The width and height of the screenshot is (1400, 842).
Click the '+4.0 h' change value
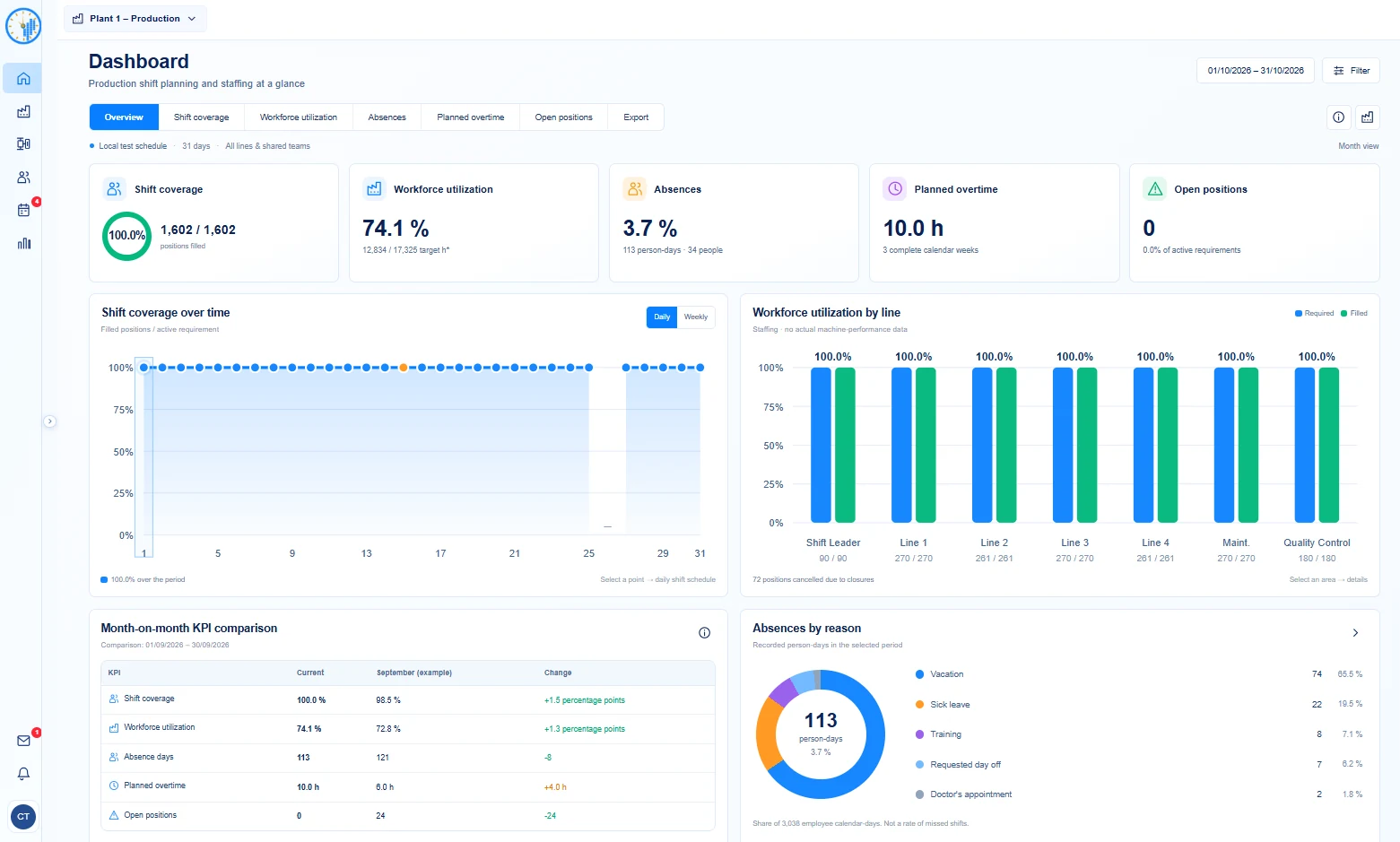click(x=555, y=787)
